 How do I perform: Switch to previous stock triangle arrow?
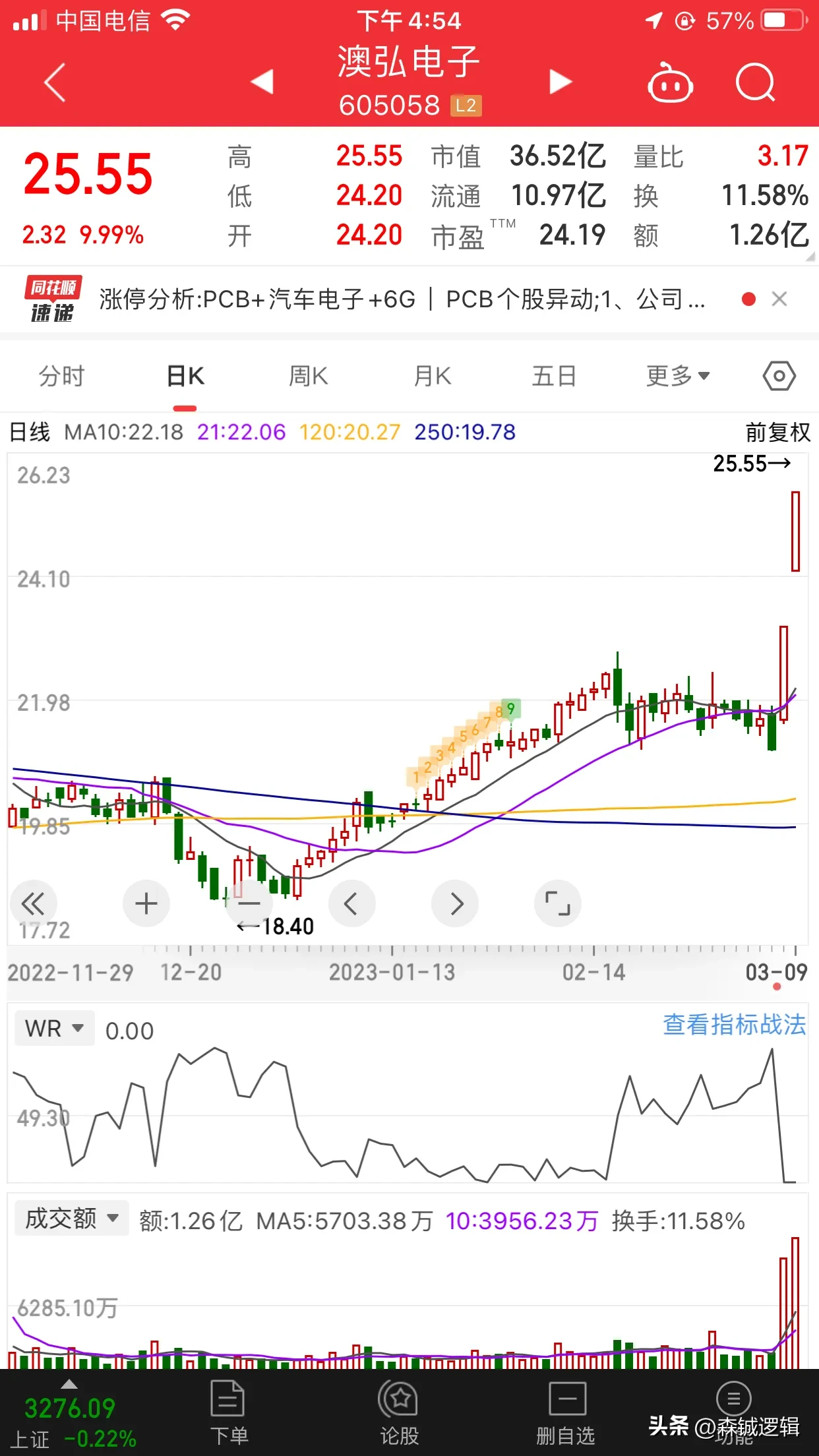(262, 82)
